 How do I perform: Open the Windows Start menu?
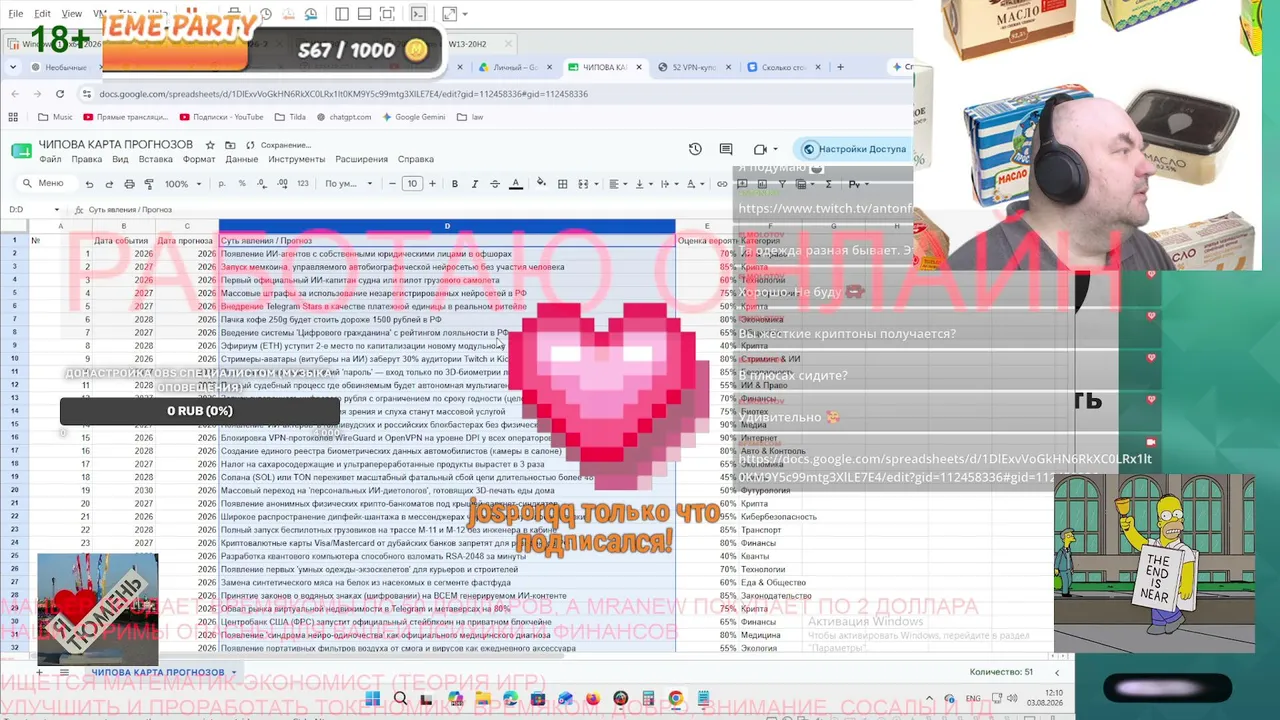pos(373,699)
